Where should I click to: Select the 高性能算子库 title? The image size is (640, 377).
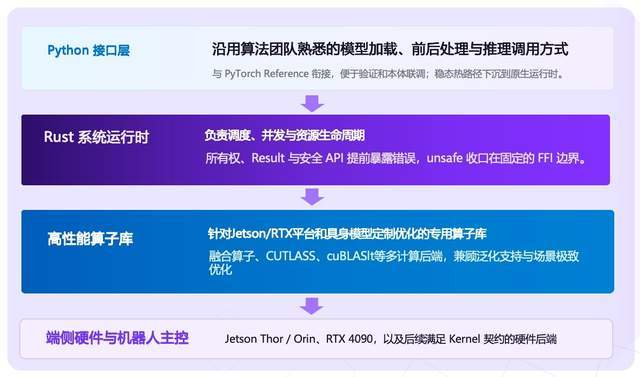90,239
